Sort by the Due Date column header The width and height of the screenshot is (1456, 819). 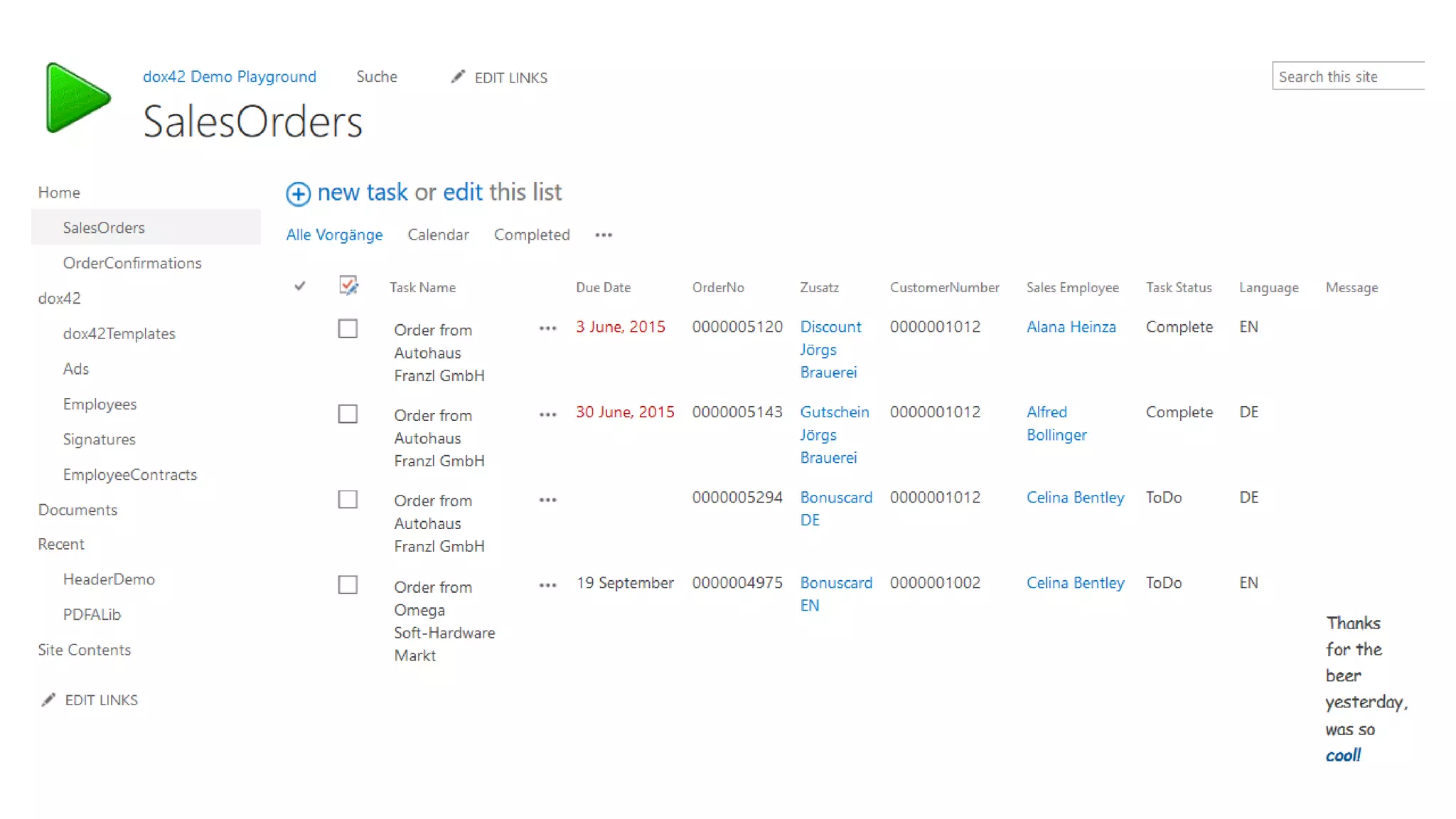tap(603, 287)
